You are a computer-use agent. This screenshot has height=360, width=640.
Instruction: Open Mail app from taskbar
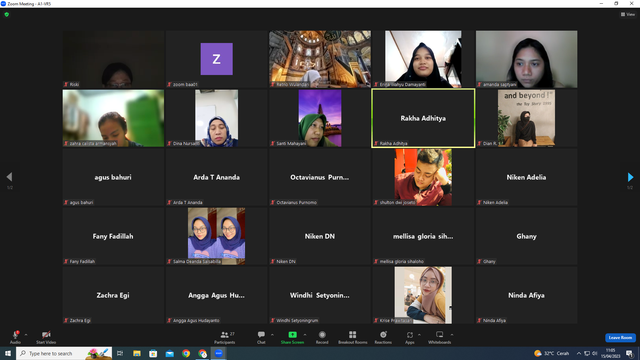(x=169, y=353)
